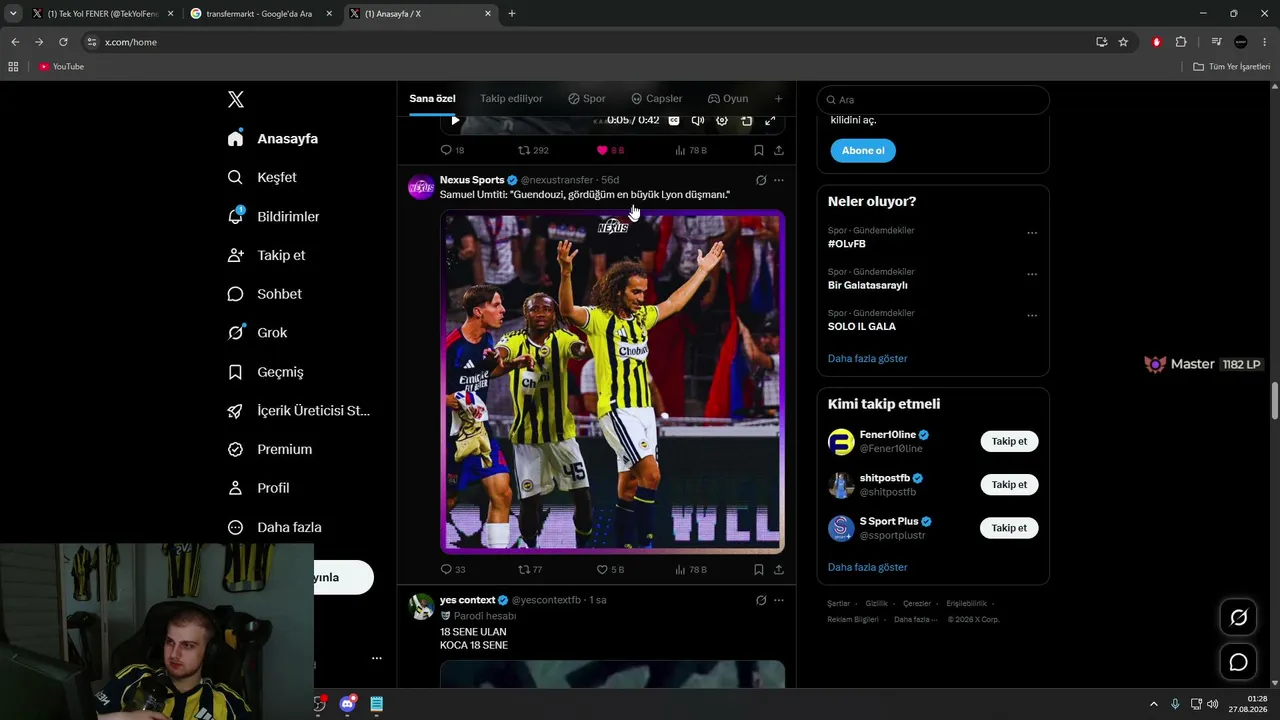
Task: Follow shitpostfb with Takip et
Action: coord(1009,484)
